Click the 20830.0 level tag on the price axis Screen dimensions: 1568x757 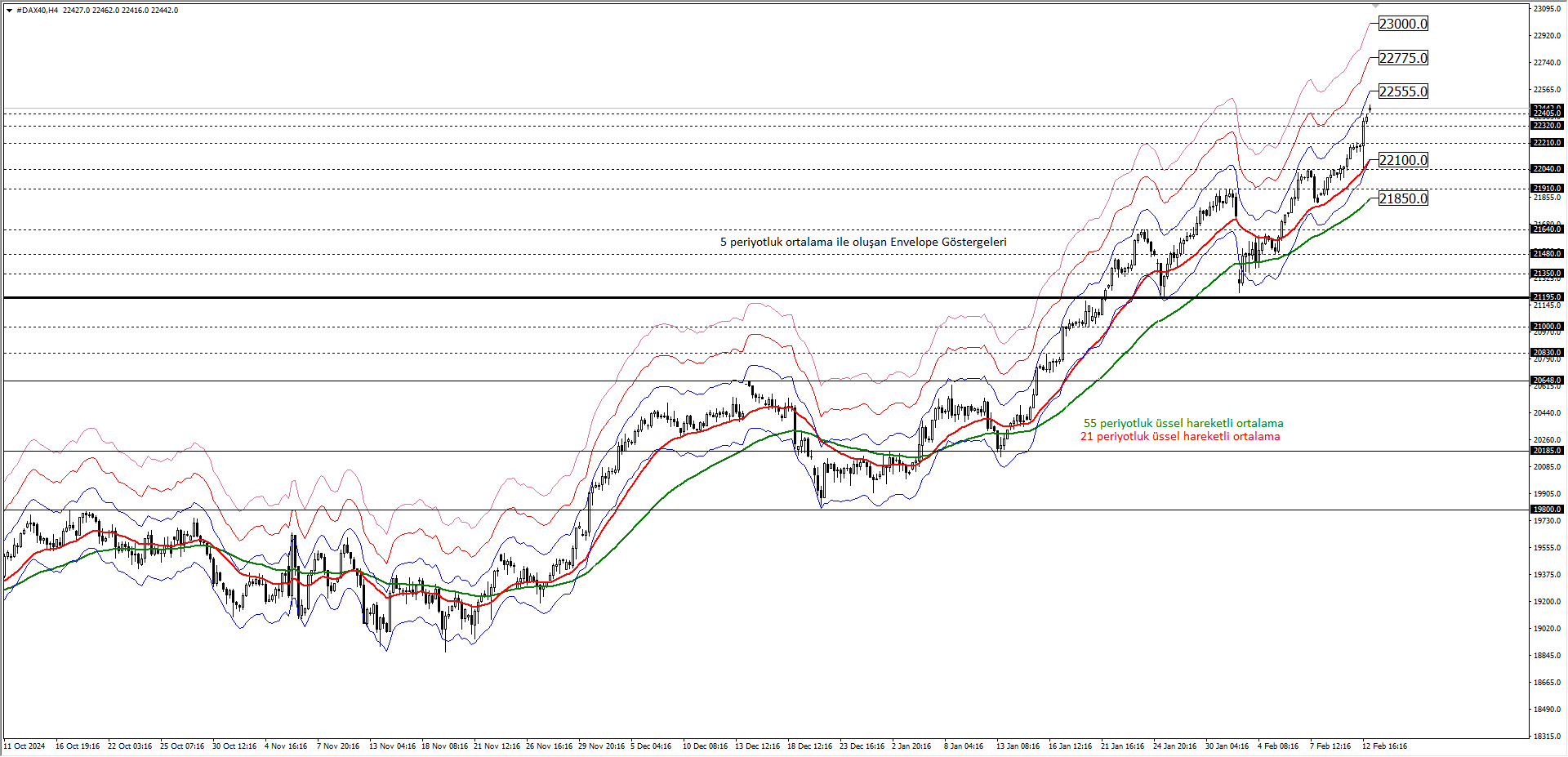(1547, 353)
